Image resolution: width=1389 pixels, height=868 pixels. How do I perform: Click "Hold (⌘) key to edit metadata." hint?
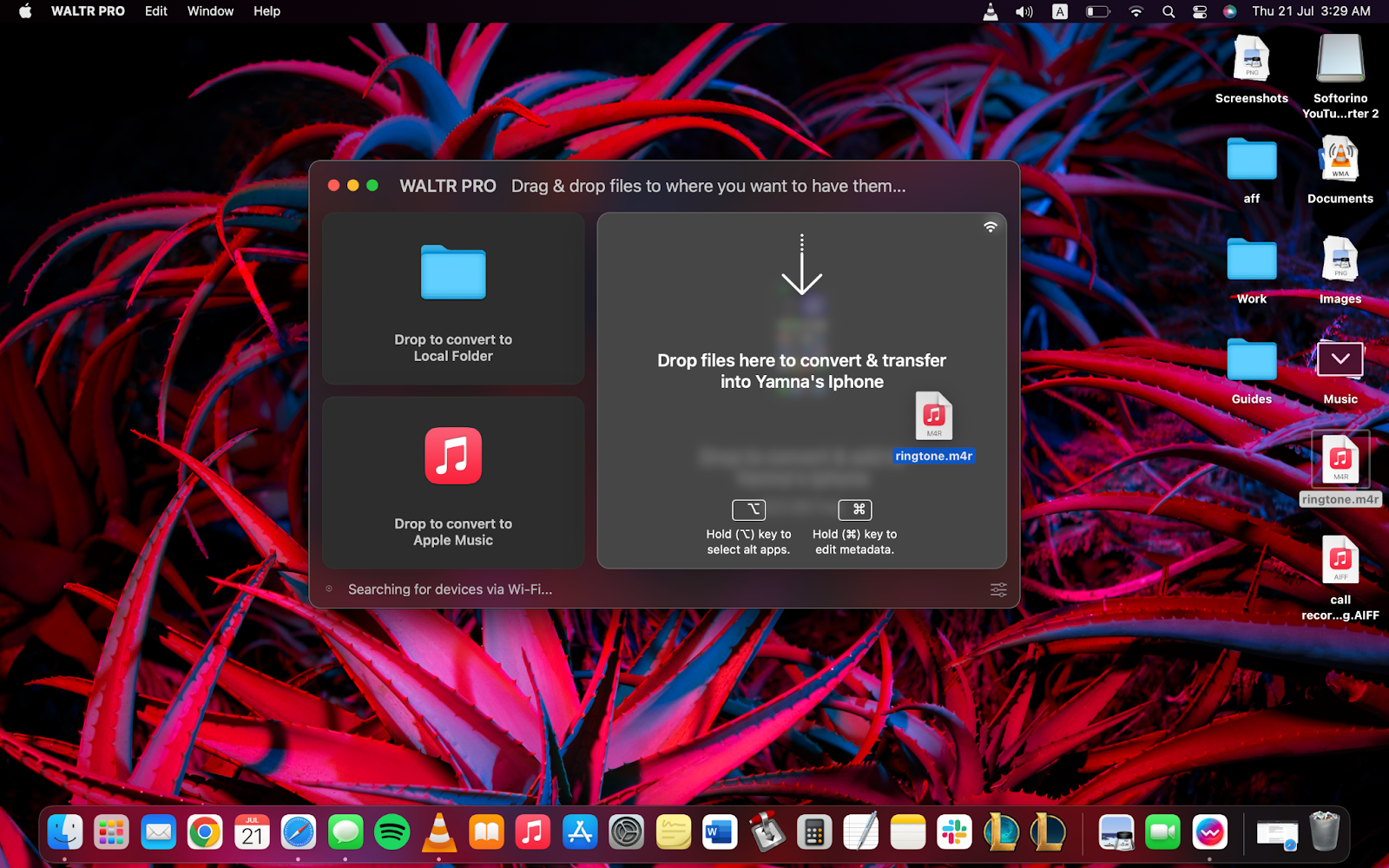(x=855, y=542)
